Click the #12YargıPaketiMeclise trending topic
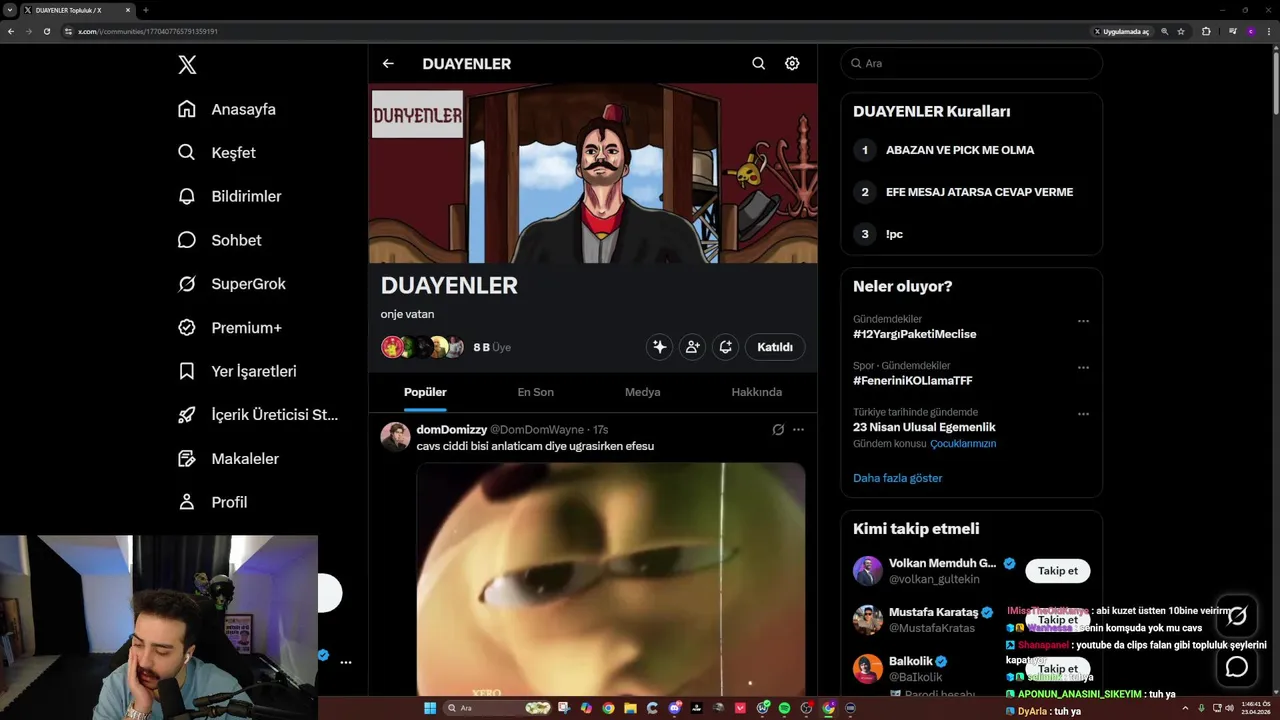 pos(914,334)
